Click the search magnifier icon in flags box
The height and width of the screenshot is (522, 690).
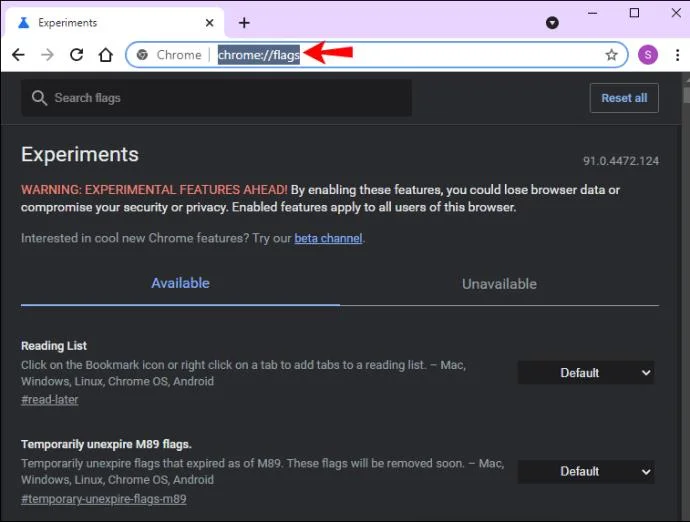39,98
